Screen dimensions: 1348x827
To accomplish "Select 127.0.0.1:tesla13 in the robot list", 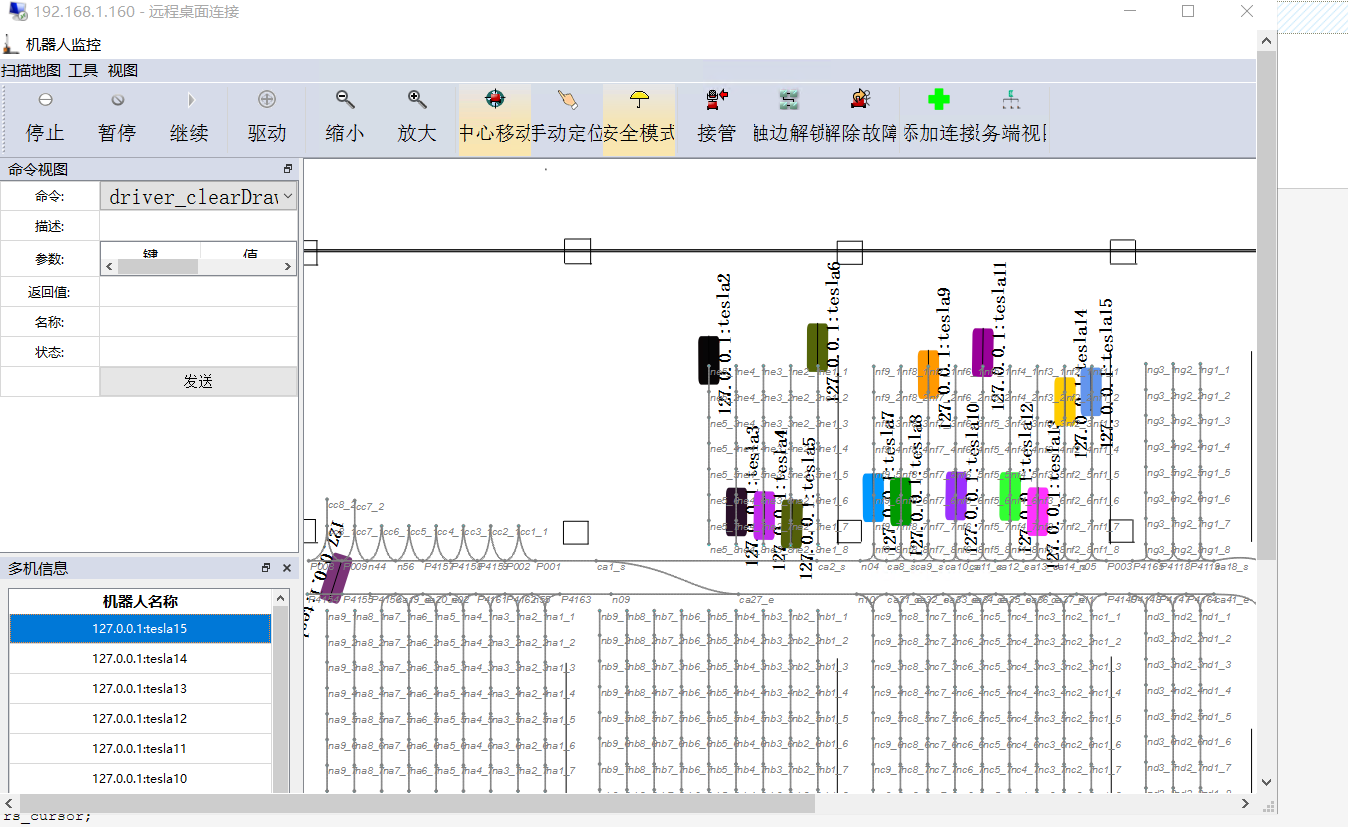I will [140, 689].
